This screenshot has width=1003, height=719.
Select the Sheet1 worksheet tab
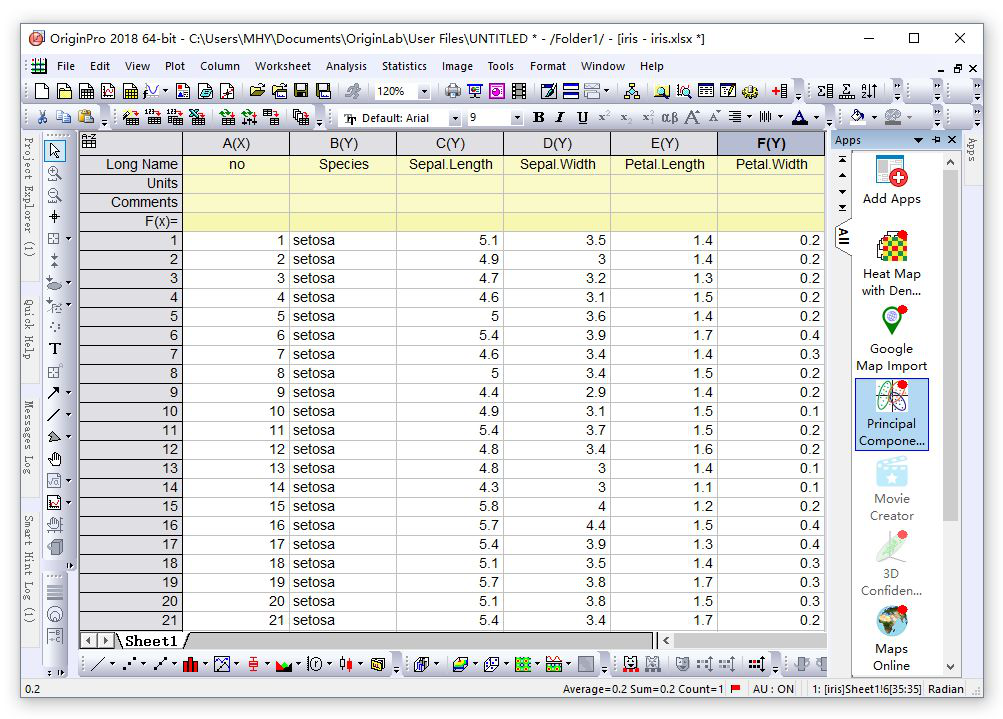click(x=151, y=640)
